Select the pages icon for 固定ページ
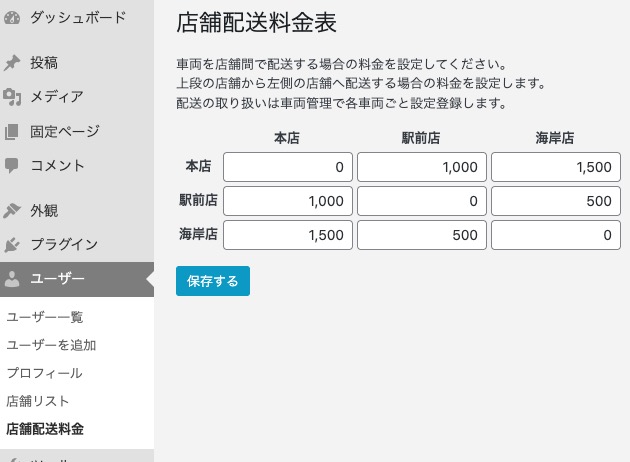Viewport: 630px width, 462px height. click(12, 132)
